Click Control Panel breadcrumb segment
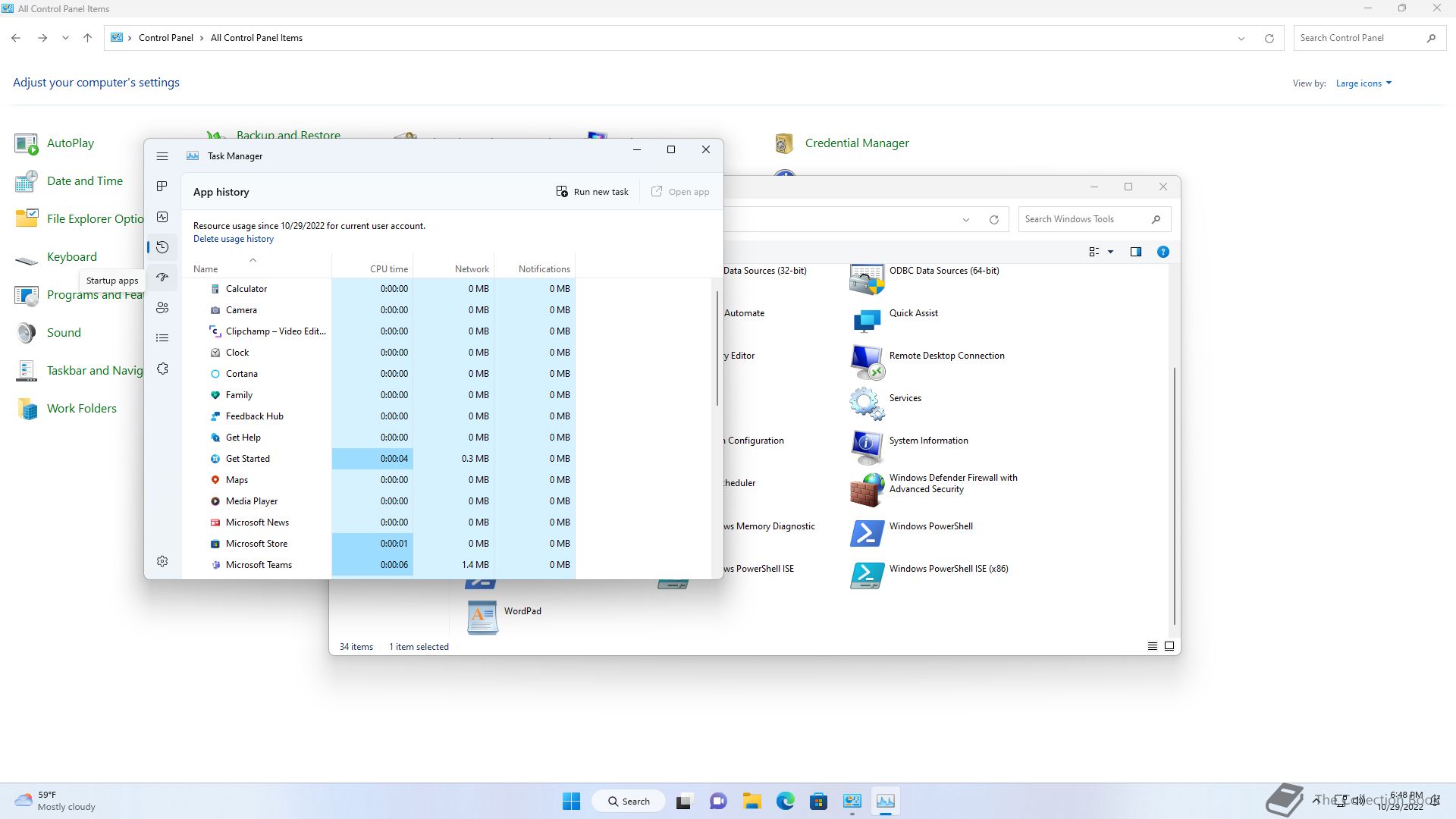This screenshot has height=819, width=1456. [x=166, y=38]
